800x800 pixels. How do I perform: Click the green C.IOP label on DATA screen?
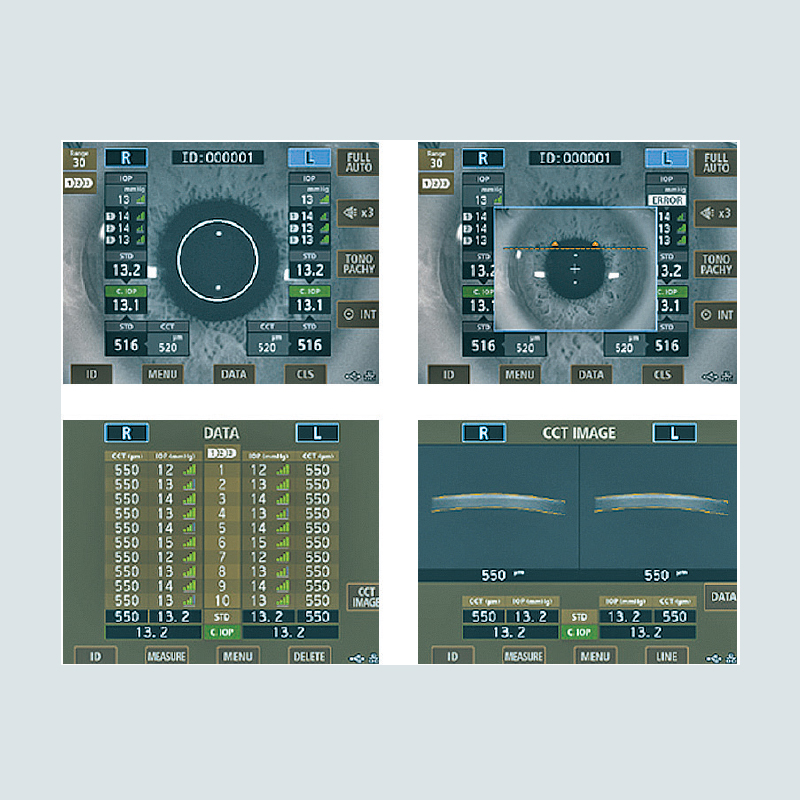point(218,633)
